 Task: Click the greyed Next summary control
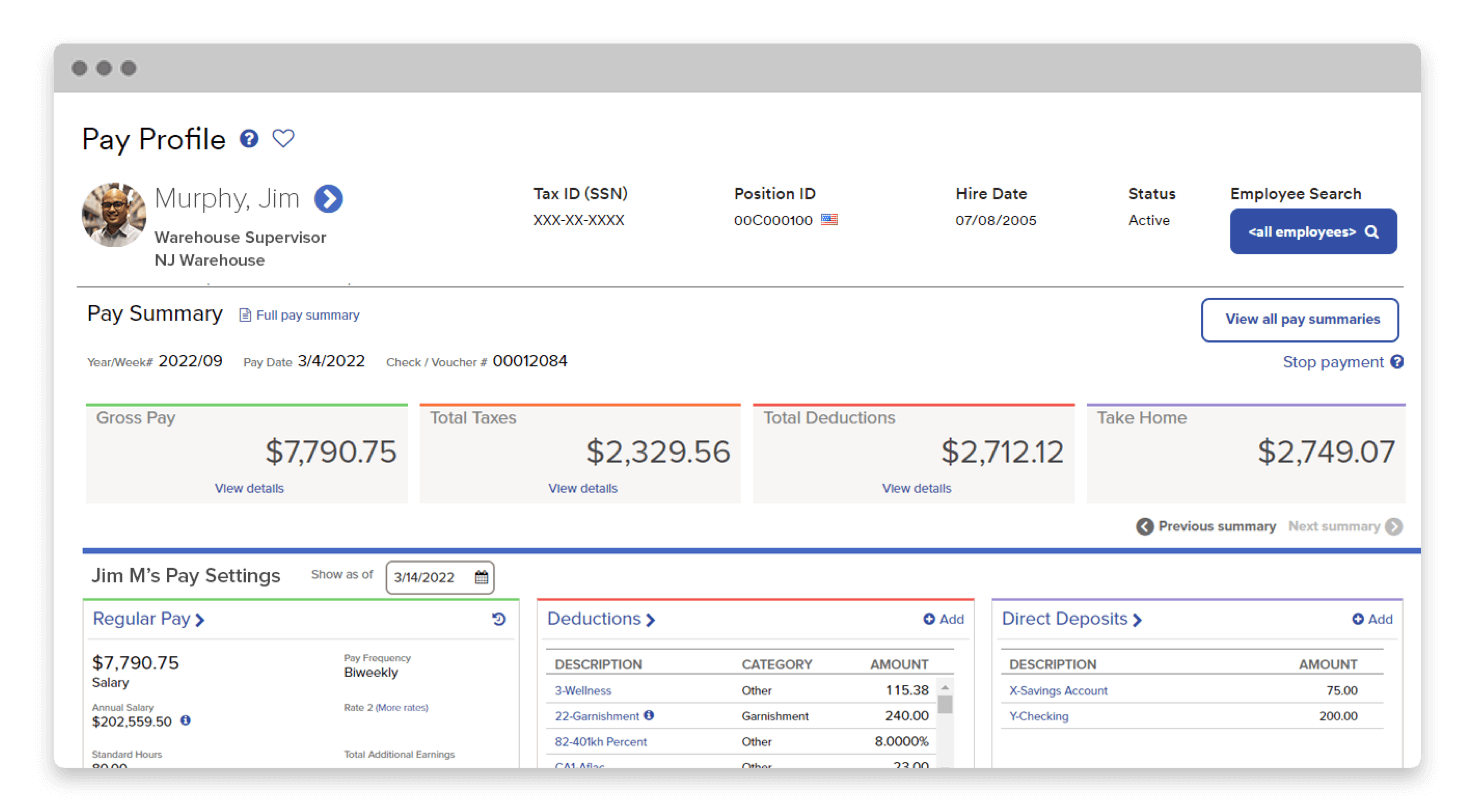[1345, 526]
